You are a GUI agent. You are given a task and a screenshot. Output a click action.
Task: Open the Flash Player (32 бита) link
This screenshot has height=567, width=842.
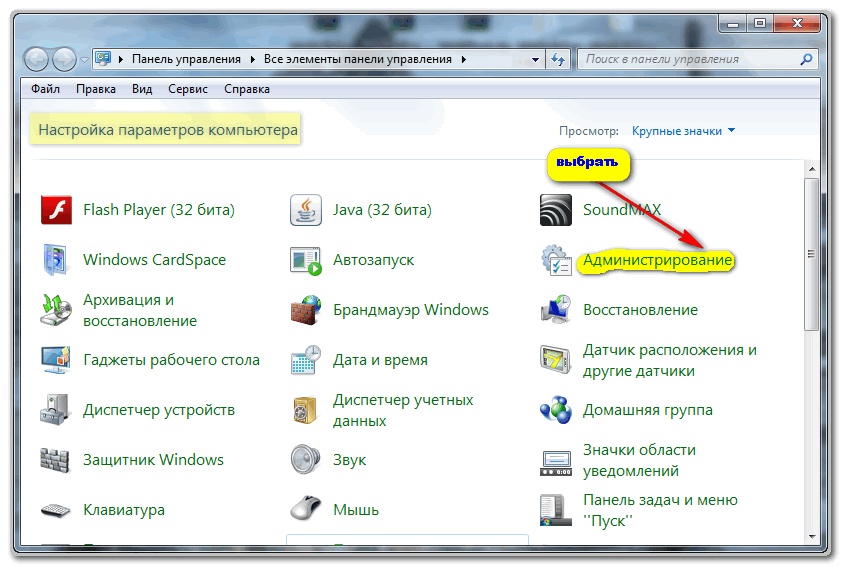point(159,210)
